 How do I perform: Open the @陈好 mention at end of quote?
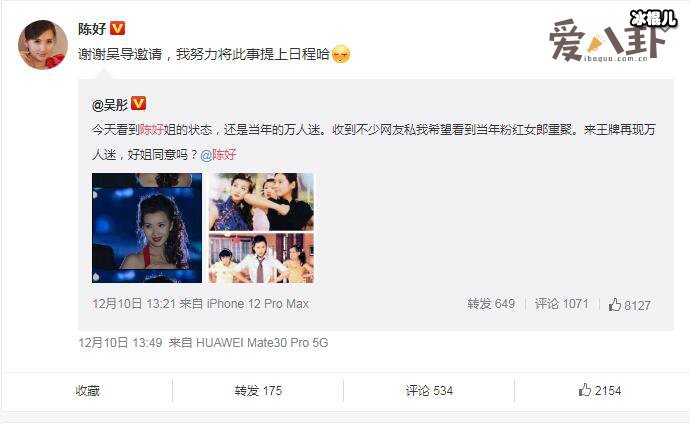pos(218,155)
